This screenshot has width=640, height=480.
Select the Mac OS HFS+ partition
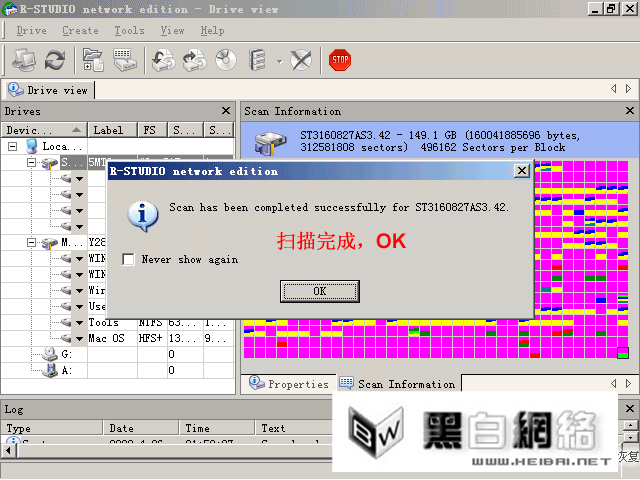coord(106,338)
